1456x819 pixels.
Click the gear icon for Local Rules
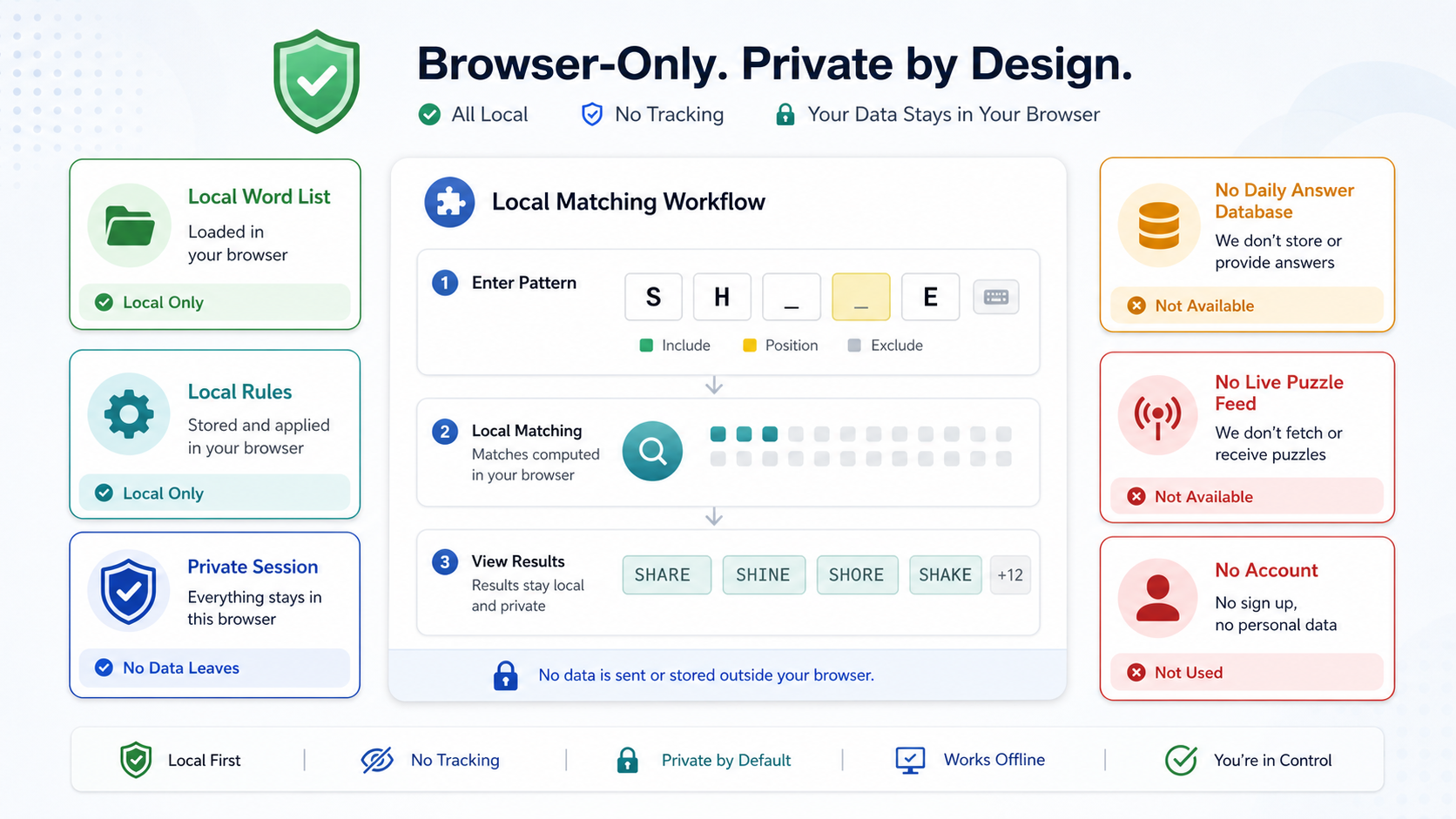point(129,414)
